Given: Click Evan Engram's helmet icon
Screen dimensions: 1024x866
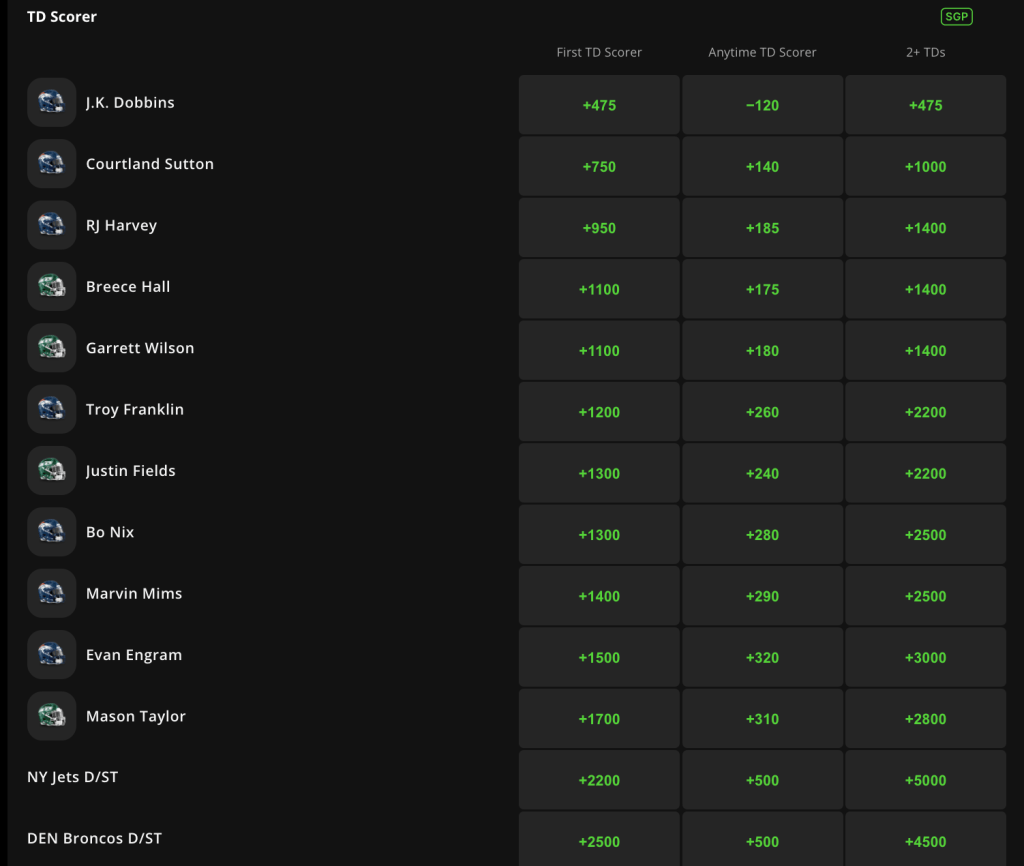Looking at the screenshot, I should point(52,655).
